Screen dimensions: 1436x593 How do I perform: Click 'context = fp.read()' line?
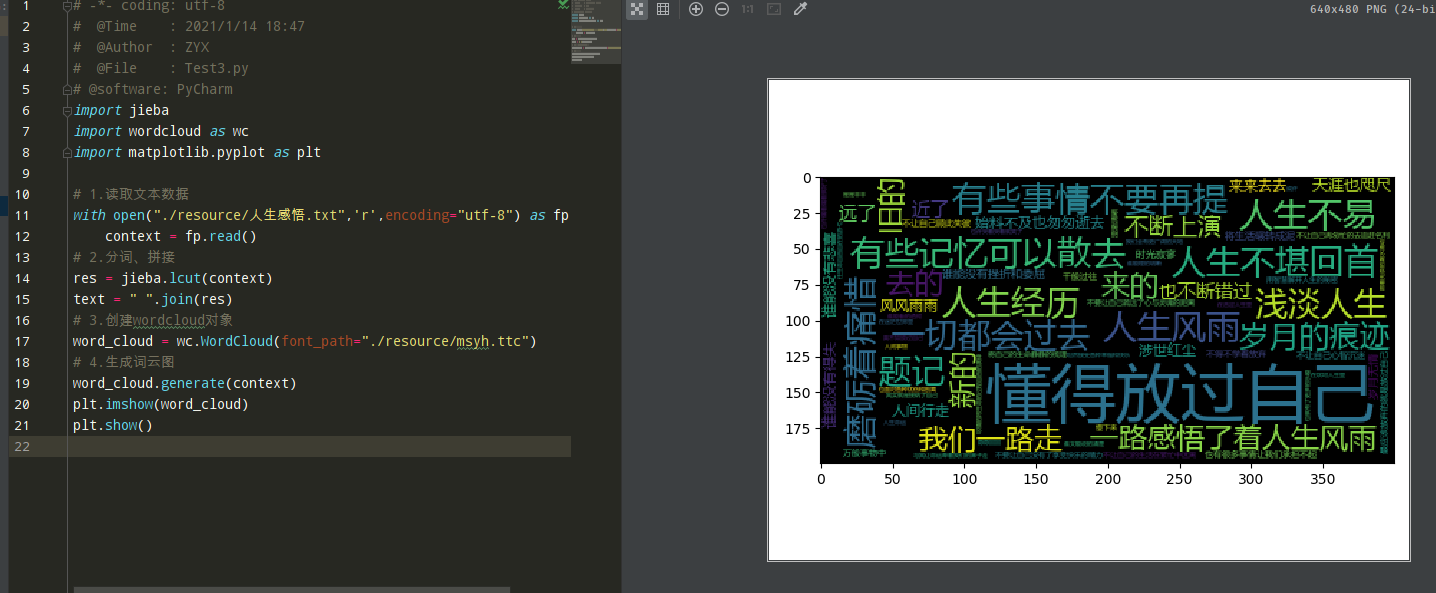pyautogui.click(x=181, y=236)
